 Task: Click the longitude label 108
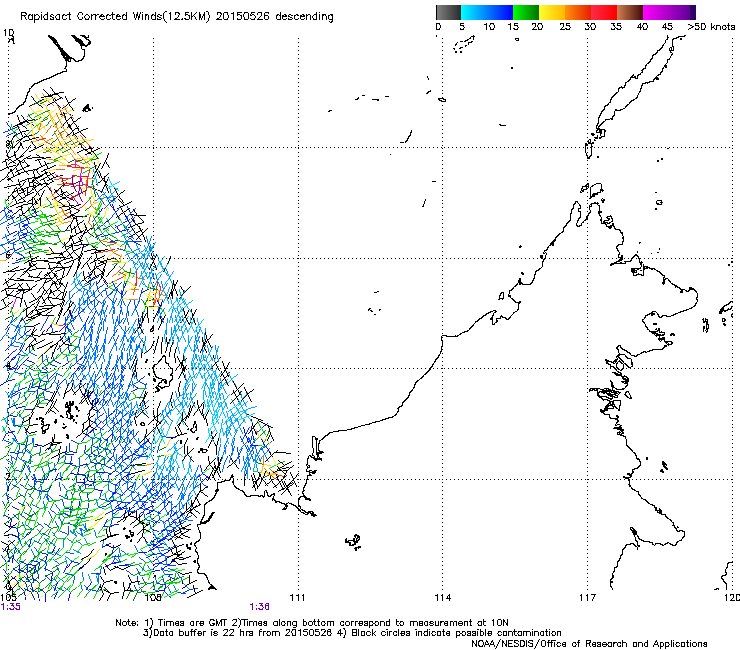(153, 598)
